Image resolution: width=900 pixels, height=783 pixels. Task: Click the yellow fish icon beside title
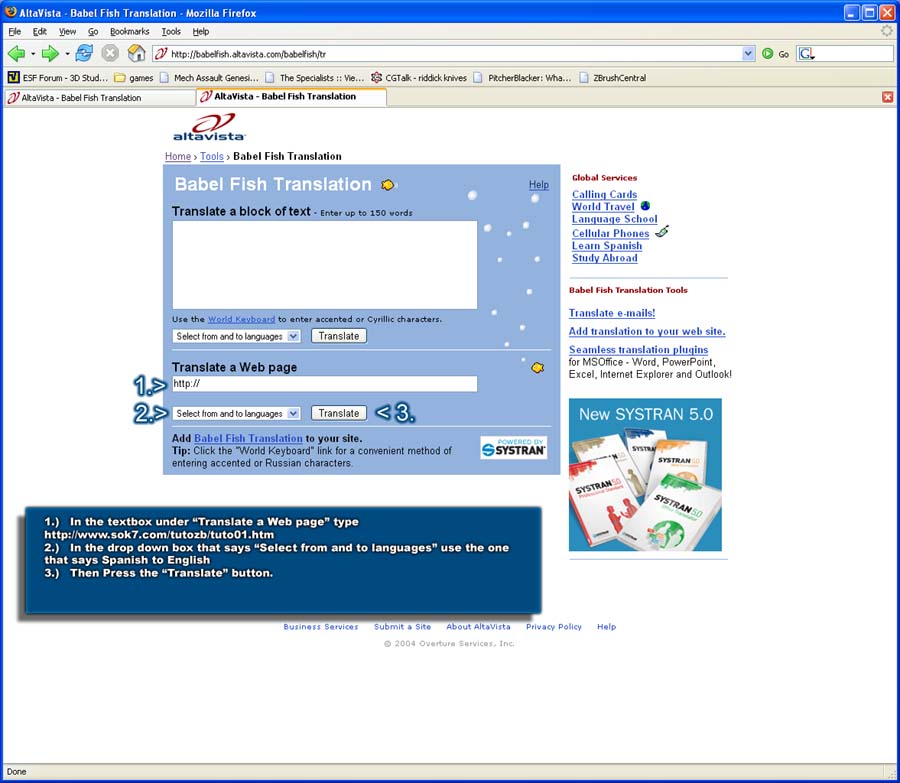(388, 185)
